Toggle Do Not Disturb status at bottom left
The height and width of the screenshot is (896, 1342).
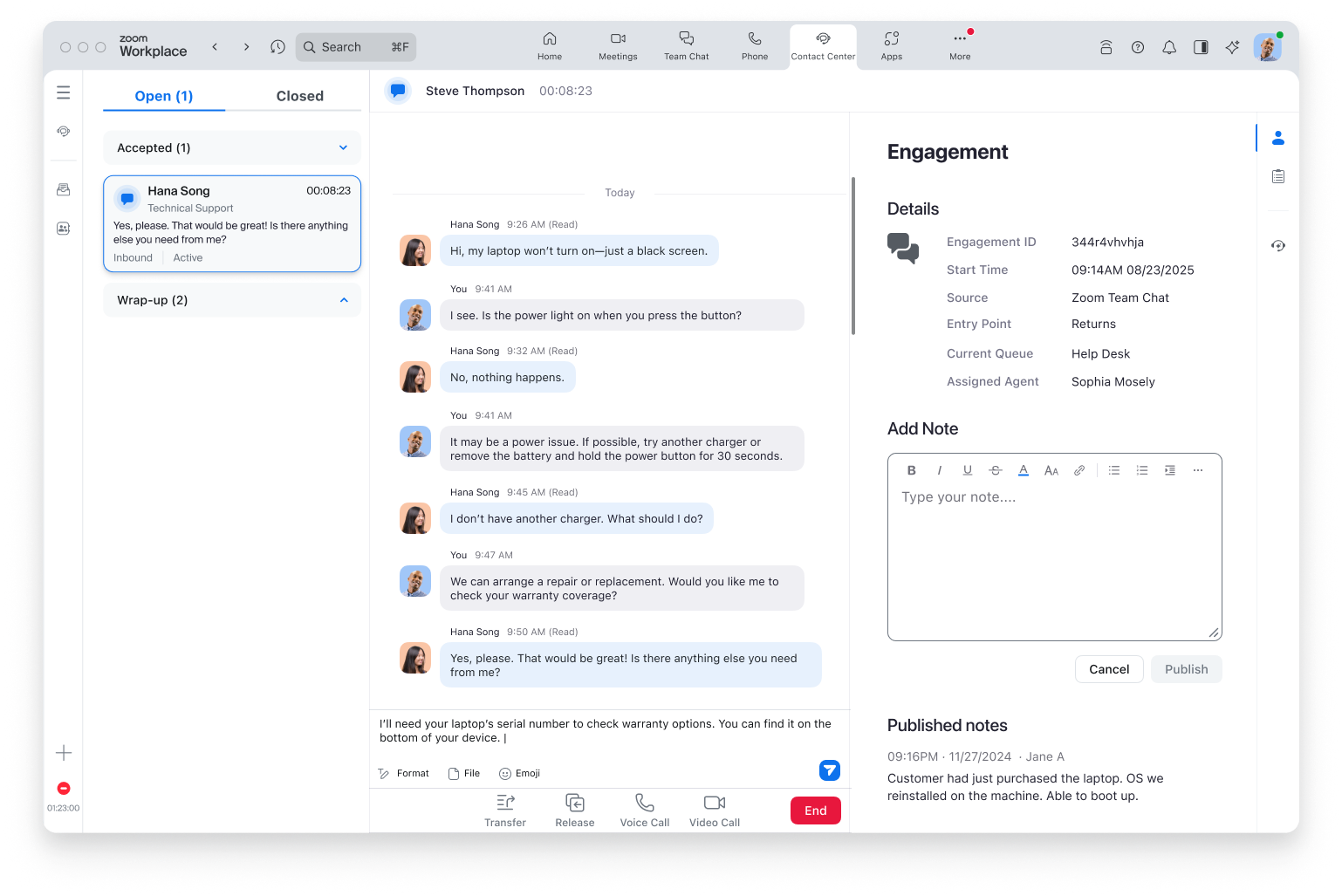(x=63, y=788)
